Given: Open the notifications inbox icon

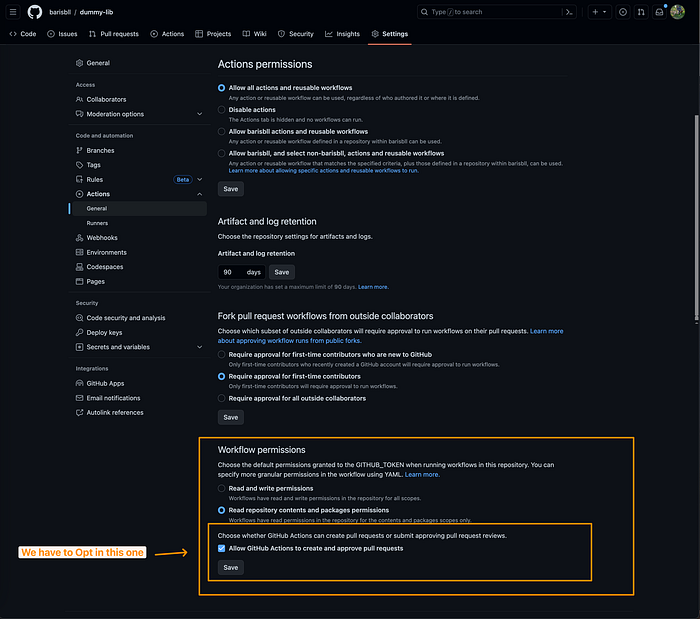Looking at the screenshot, I should tap(659, 12).
